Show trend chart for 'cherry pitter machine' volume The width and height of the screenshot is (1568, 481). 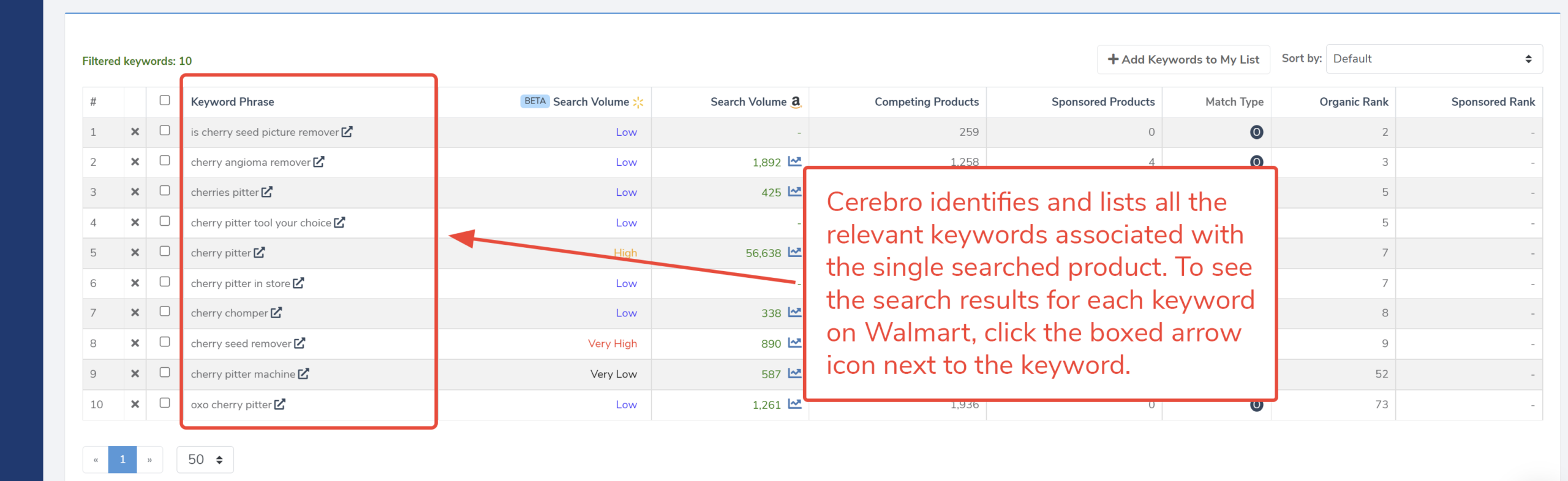[794, 373]
